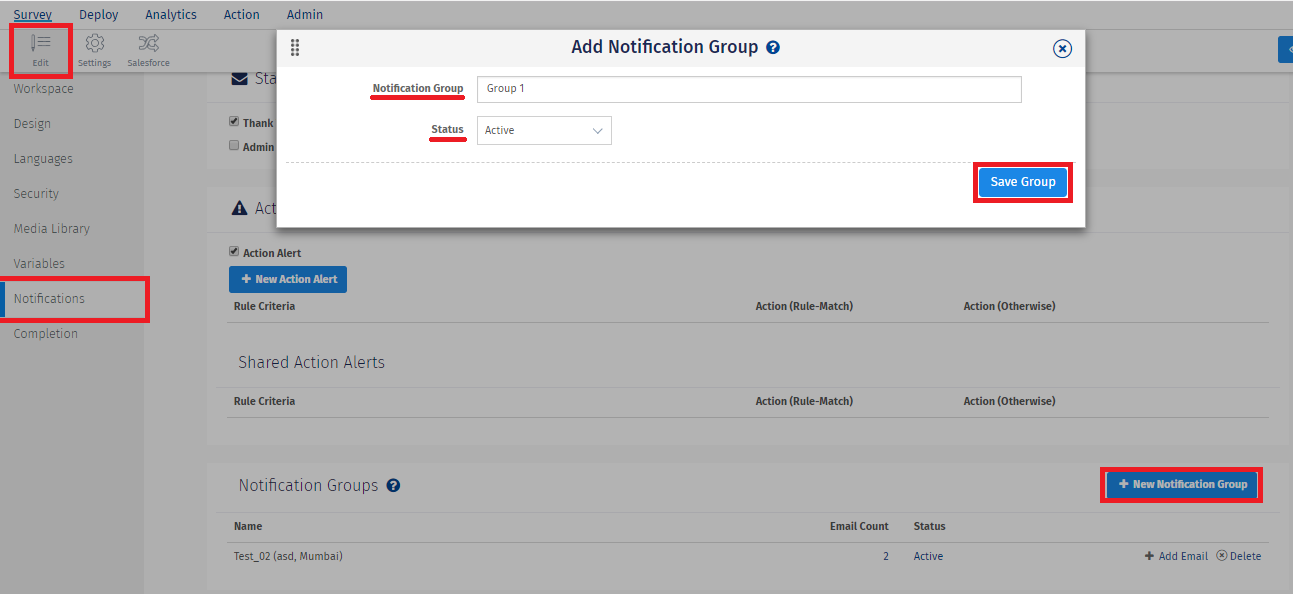Open the Salesforce integration icon
This screenshot has width=1293, height=594.
pos(148,44)
